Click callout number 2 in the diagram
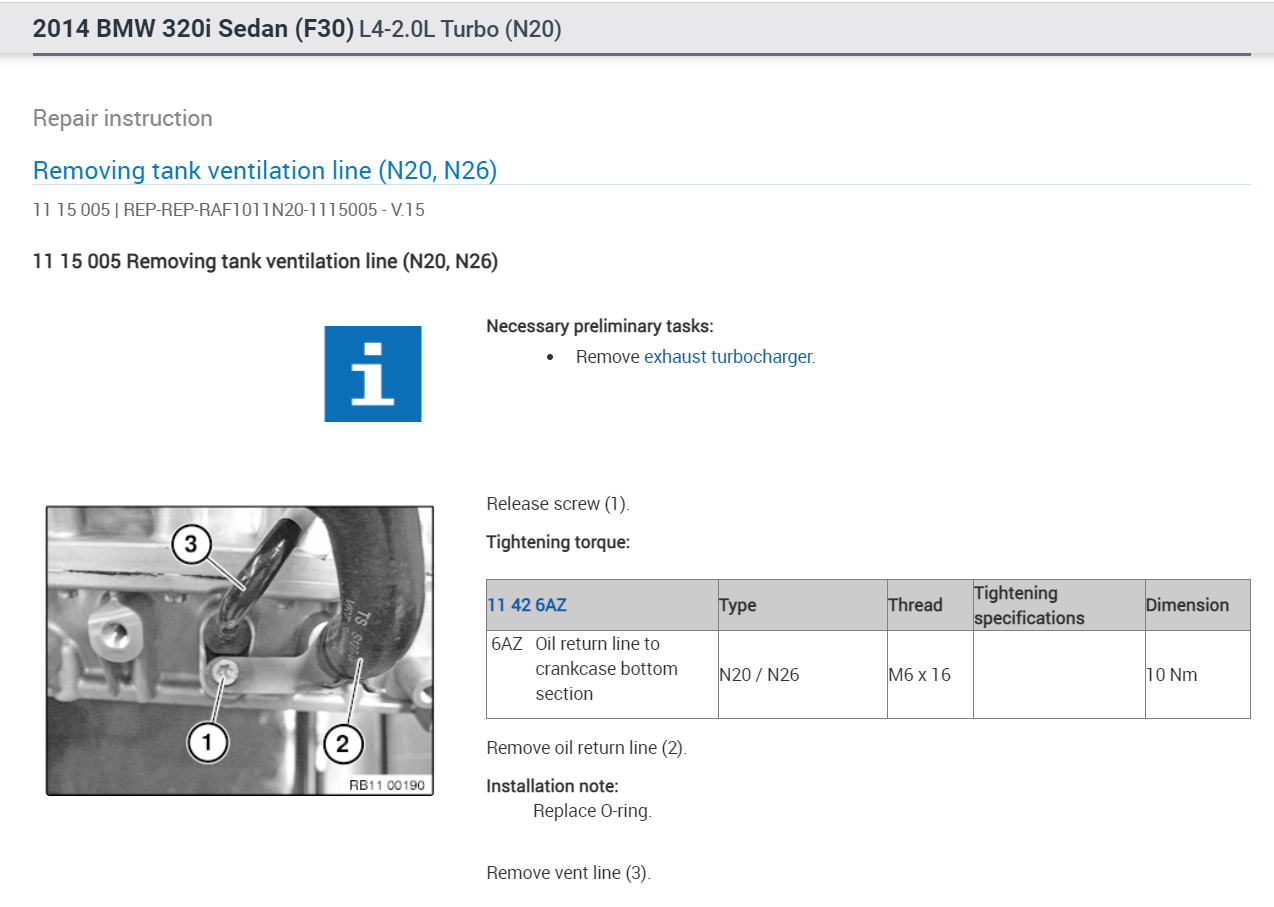 tap(343, 742)
